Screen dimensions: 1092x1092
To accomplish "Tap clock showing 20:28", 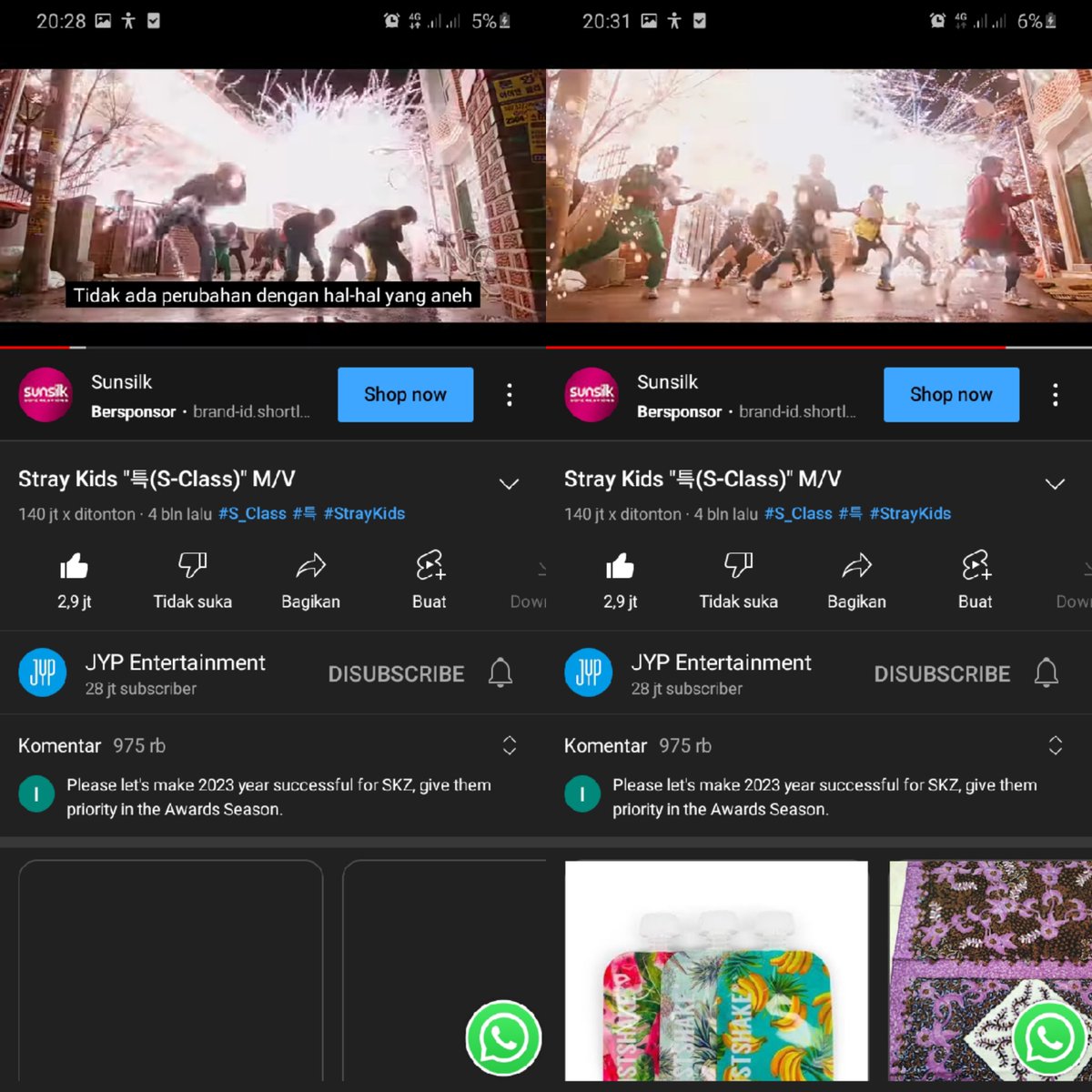I will pos(61,21).
